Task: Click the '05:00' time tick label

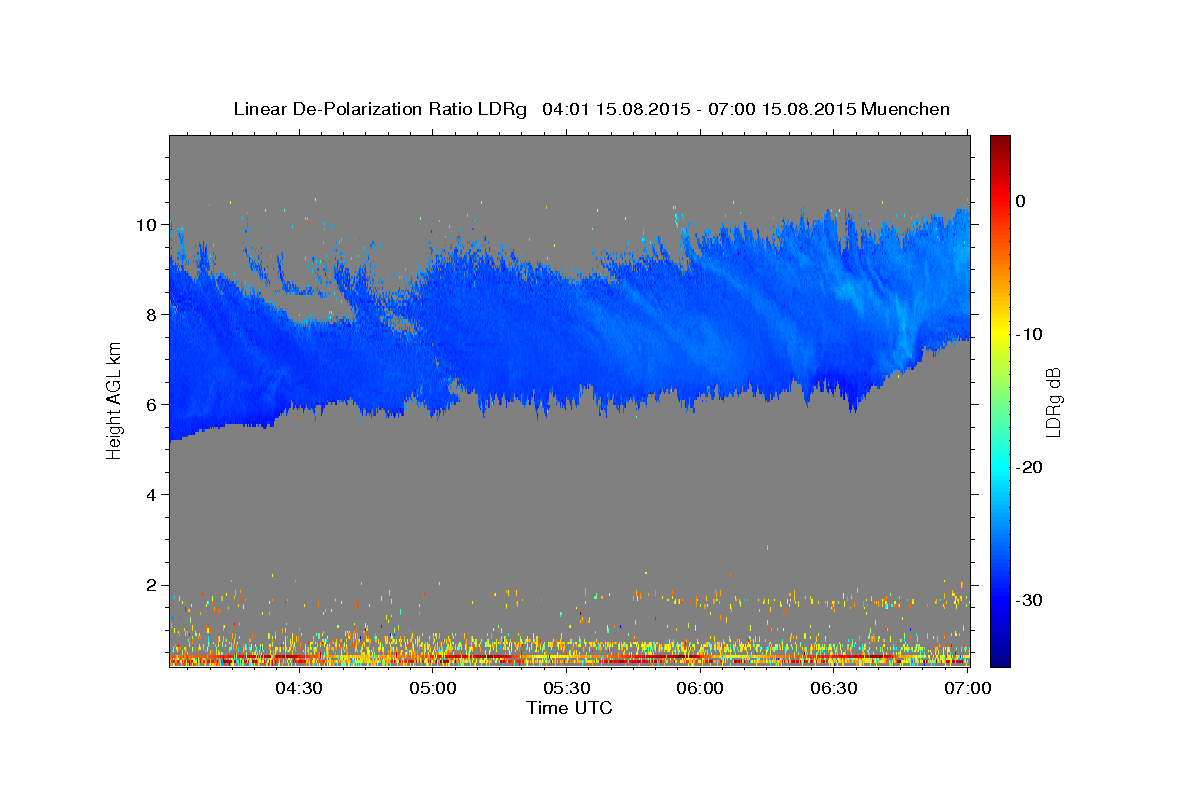Action: pos(434,688)
